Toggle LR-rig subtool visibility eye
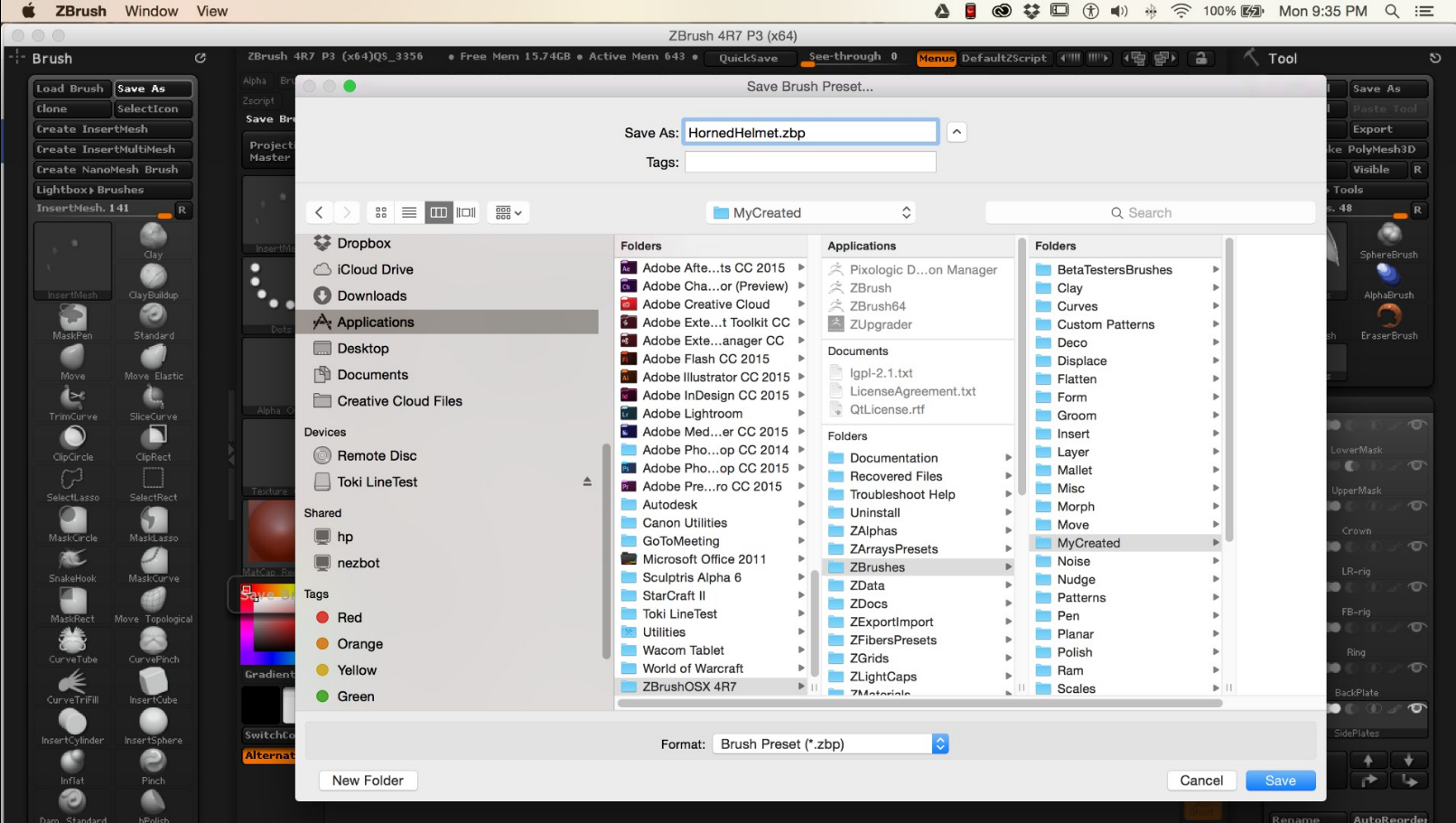Viewport: 1456px width, 823px height. pyautogui.click(x=1417, y=547)
